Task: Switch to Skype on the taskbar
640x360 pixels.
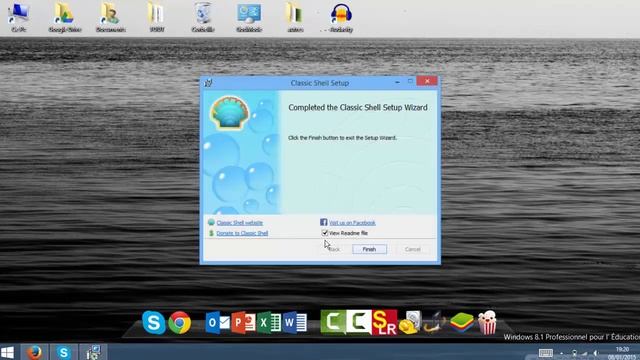Action: click(x=64, y=352)
